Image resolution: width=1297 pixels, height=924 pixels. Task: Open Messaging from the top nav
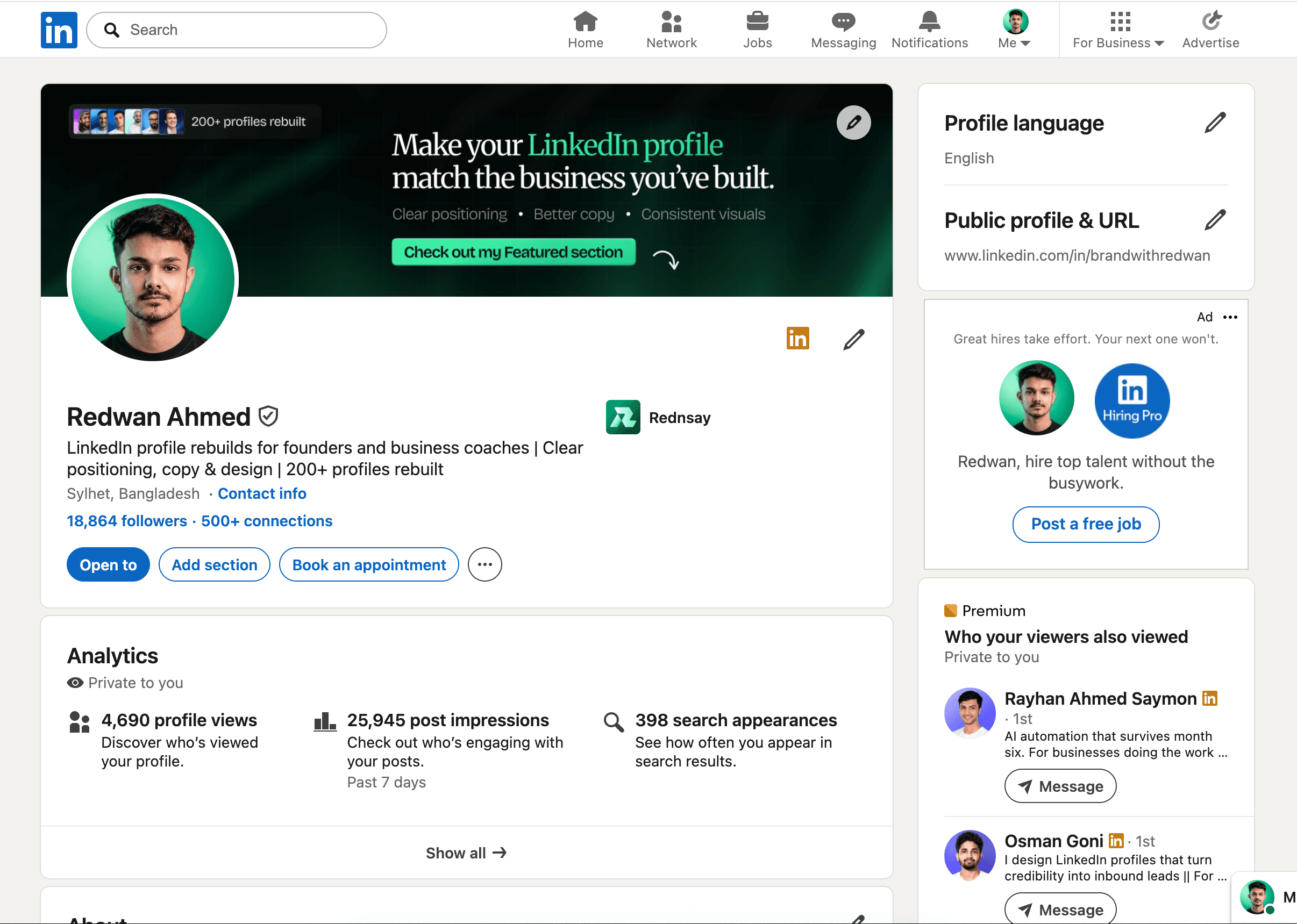pos(843,30)
